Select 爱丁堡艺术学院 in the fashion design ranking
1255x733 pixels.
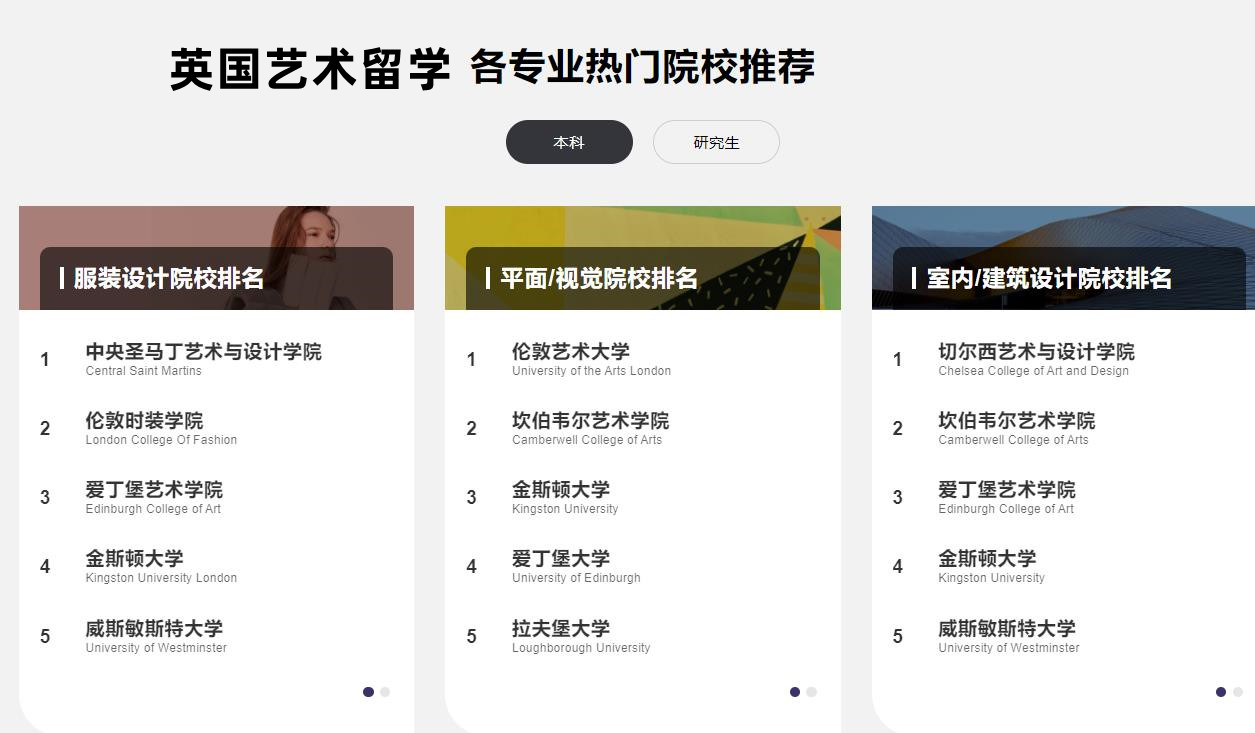tap(154, 490)
